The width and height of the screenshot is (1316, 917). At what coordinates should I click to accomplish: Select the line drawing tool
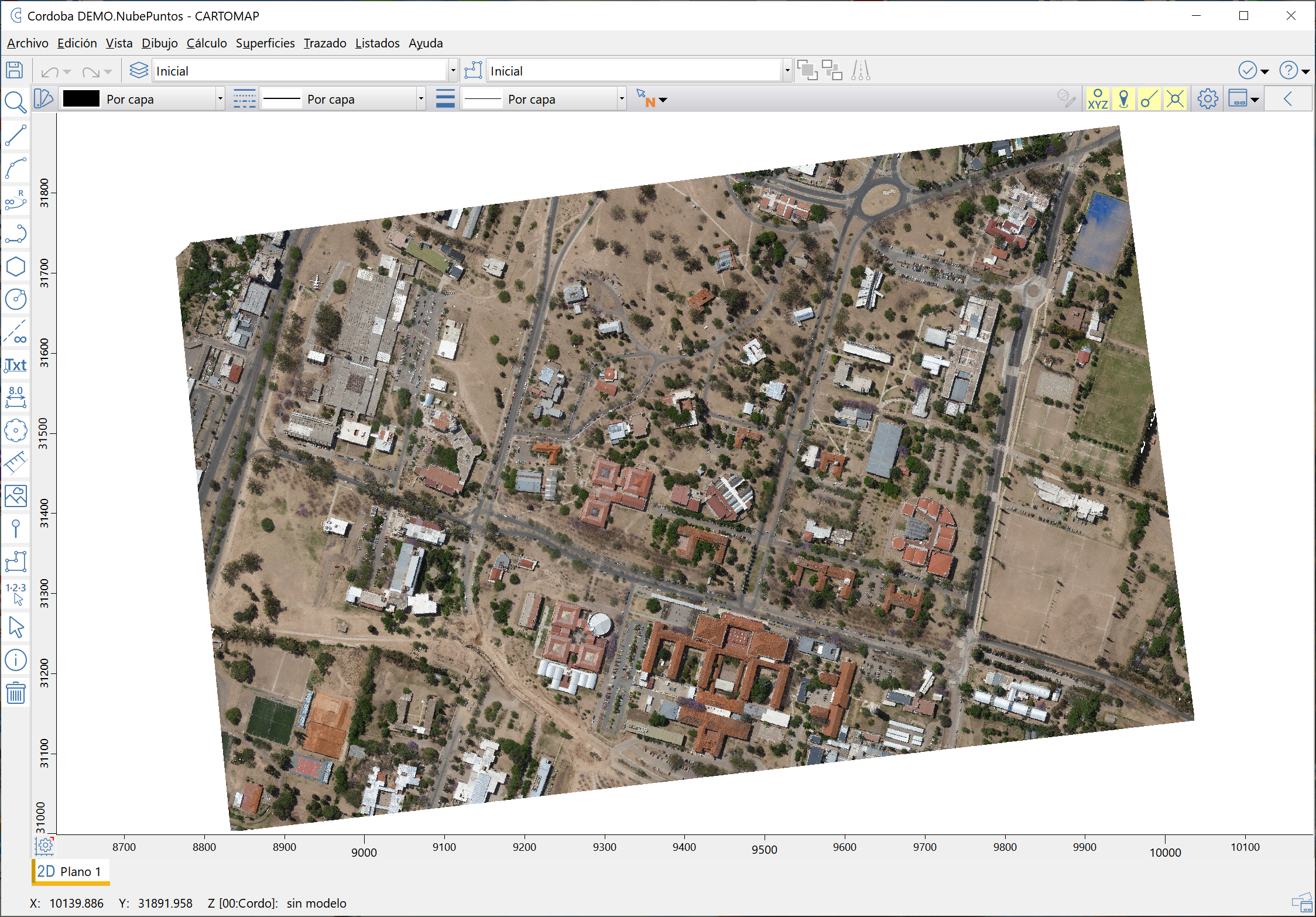(15, 136)
